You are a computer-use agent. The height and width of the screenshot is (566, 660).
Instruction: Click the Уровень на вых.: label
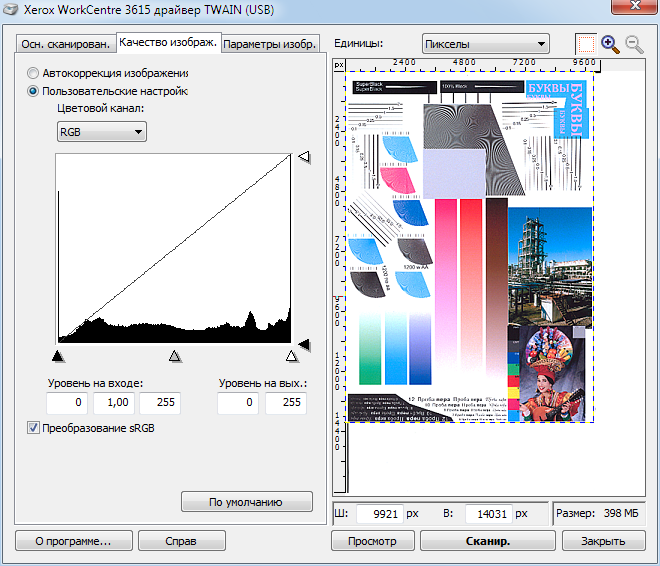coord(263,383)
